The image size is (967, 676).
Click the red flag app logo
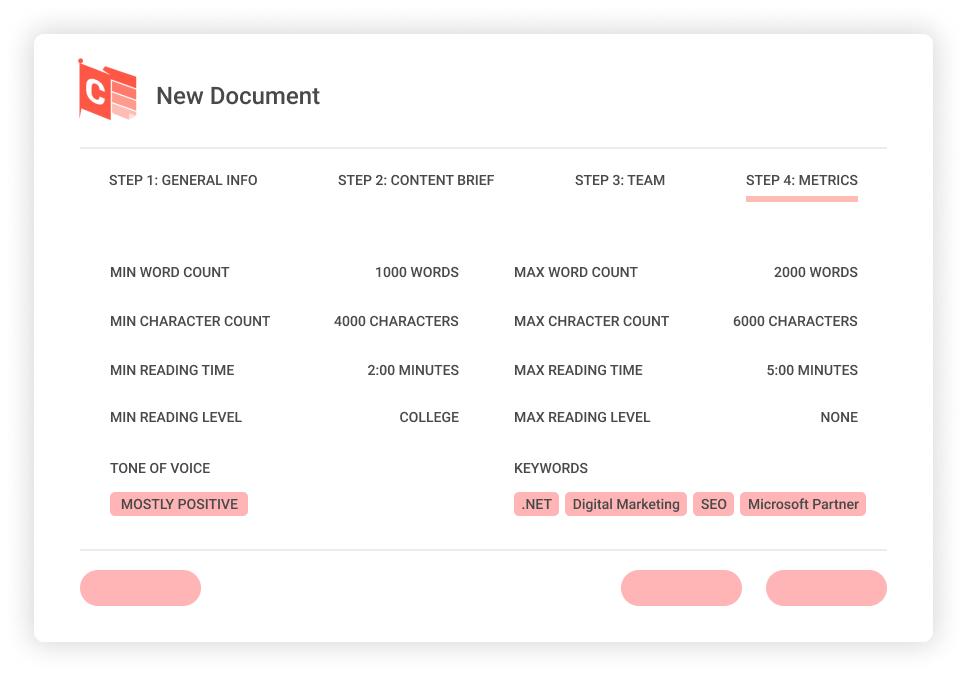(107, 90)
